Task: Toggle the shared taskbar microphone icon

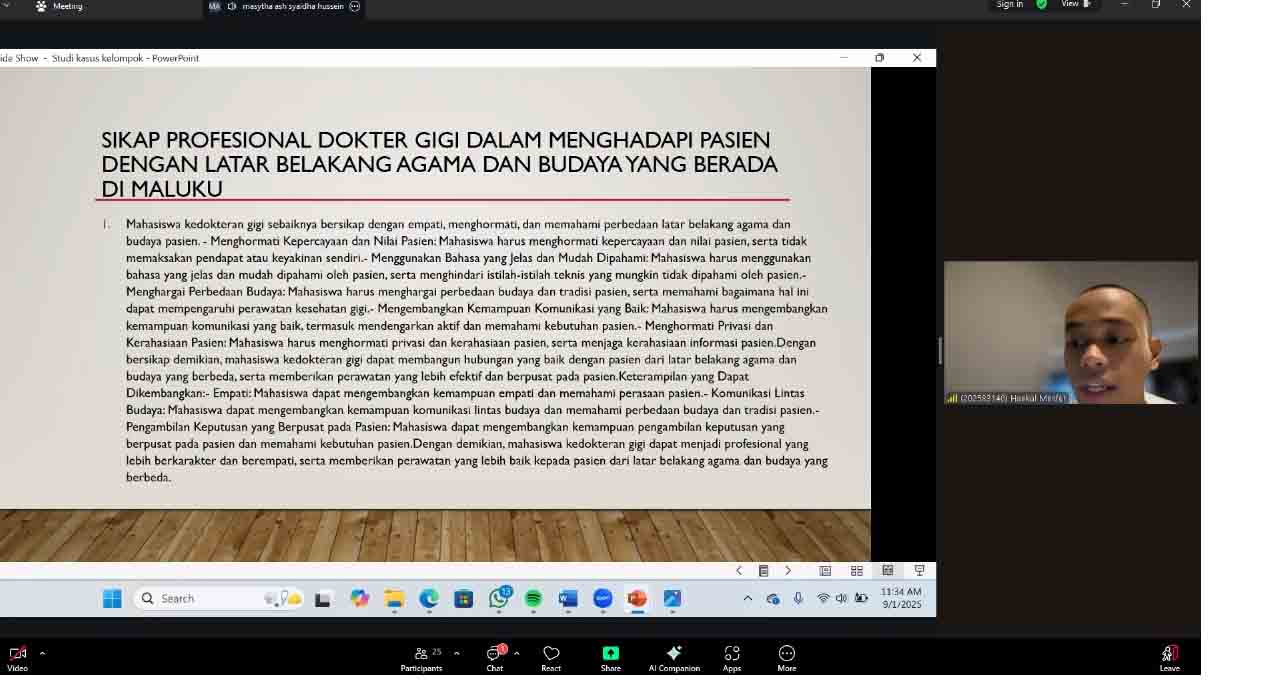Action: coord(798,598)
